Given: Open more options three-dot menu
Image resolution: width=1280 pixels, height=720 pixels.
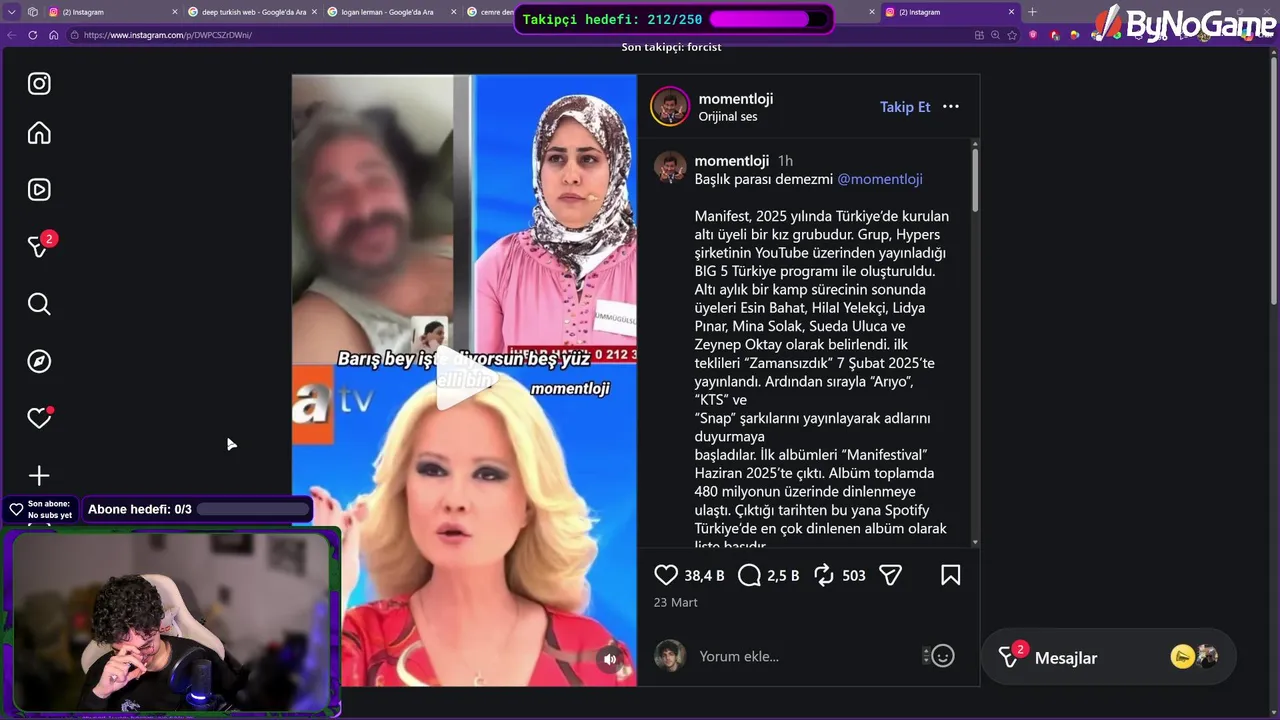Looking at the screenshot, I should (x=951, y=107).
